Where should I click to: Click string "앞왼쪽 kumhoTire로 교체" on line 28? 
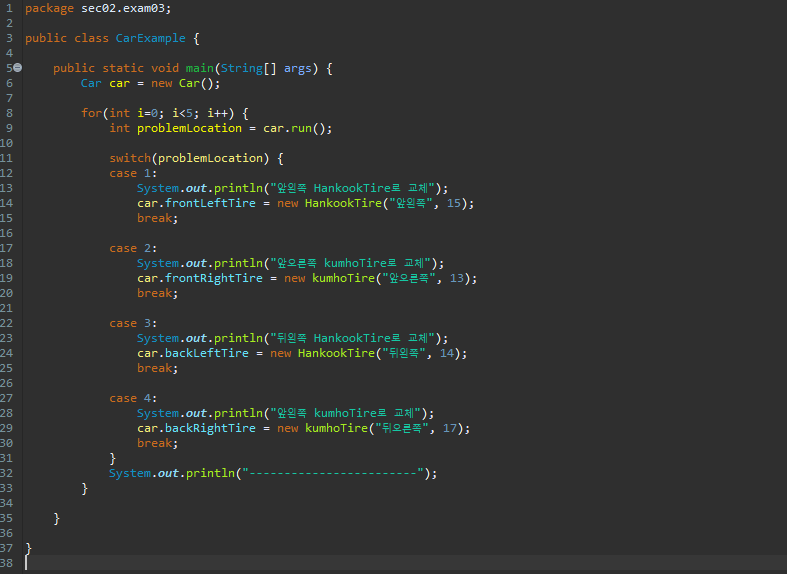(x=345, y=413)
